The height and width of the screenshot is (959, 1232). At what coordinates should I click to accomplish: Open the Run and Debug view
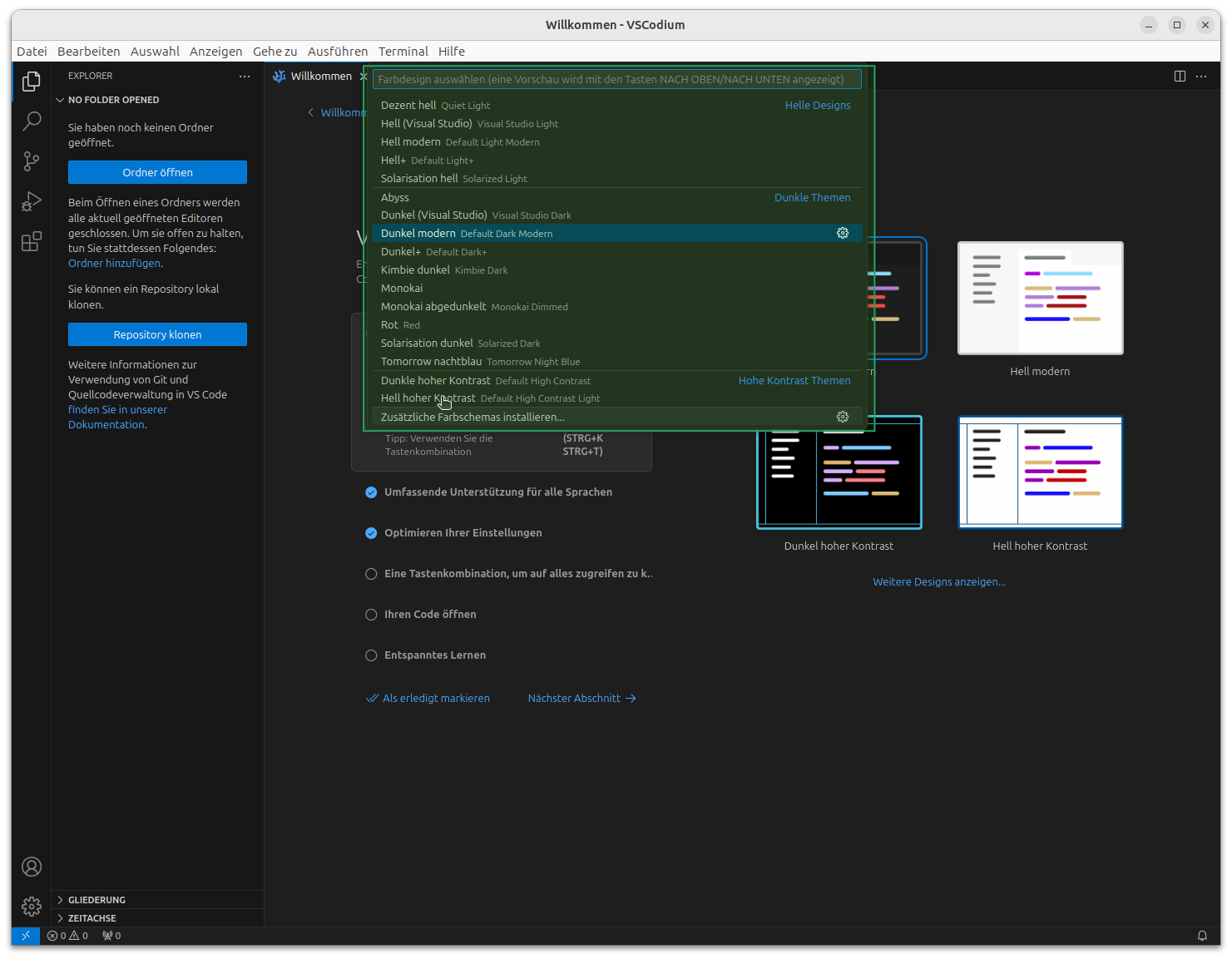point(31,201)
